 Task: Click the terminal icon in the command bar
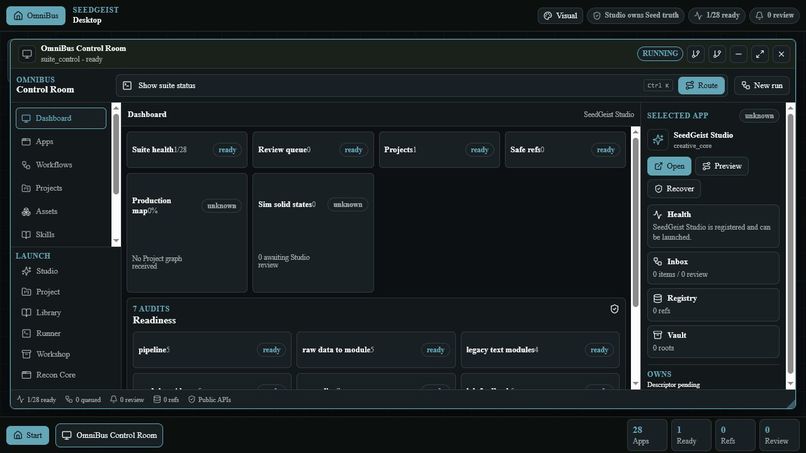[x=127, y=85]
